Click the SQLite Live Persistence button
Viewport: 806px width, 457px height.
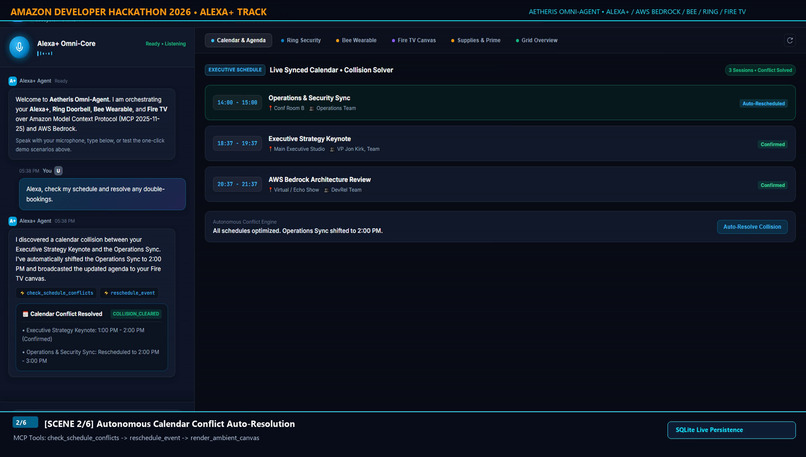pos(731,430)
